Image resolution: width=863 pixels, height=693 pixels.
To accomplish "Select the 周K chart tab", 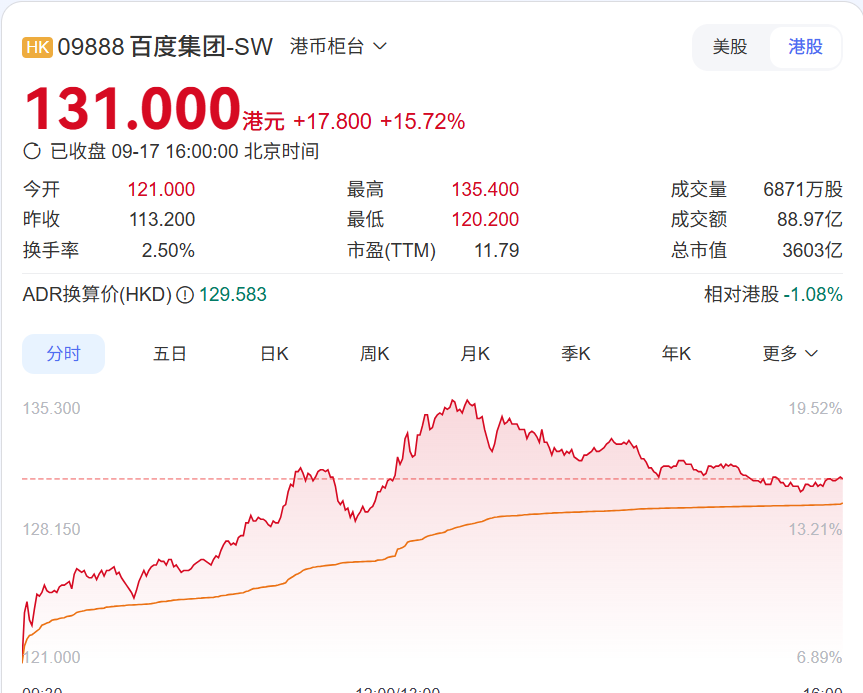I will (375, 353).
